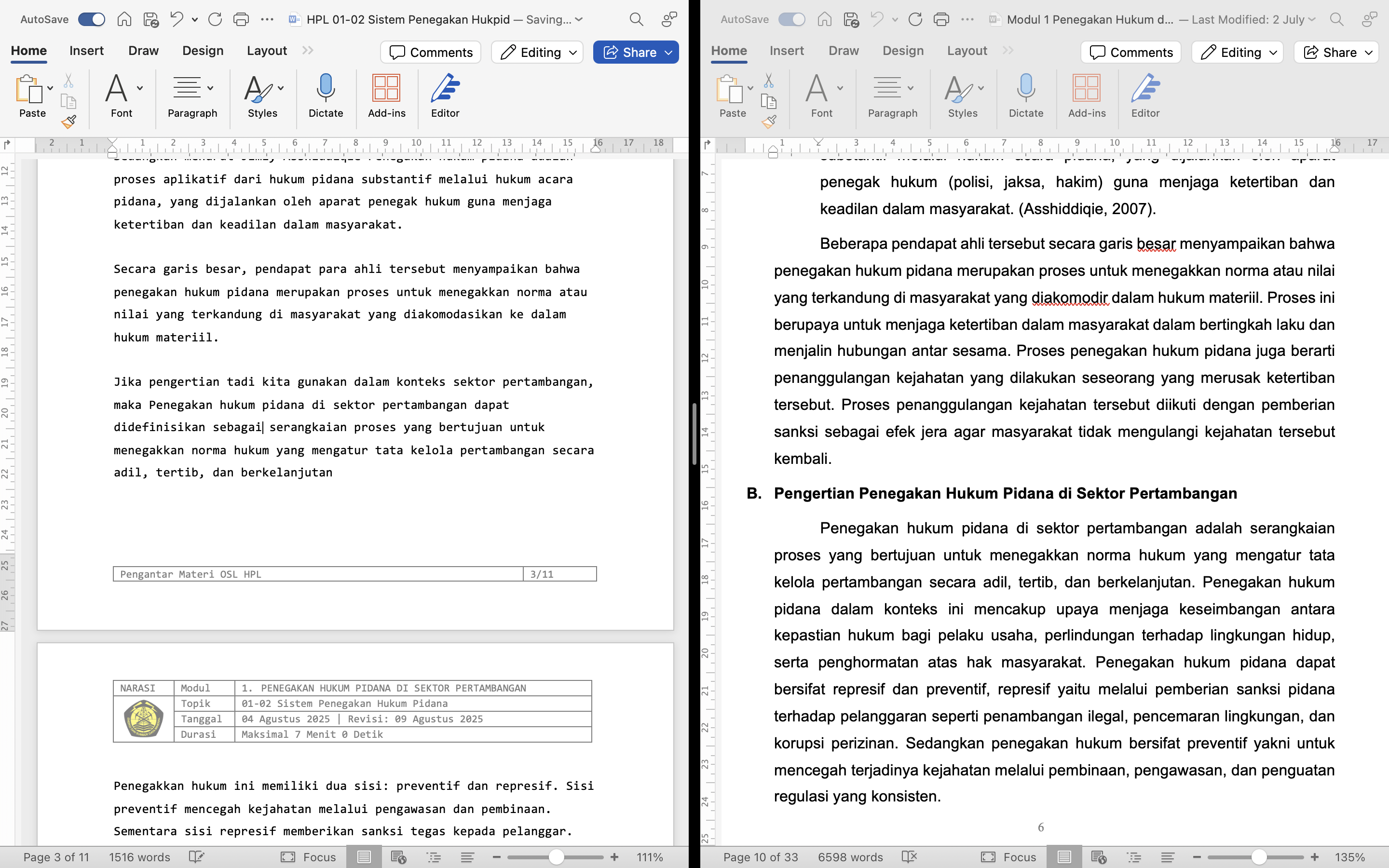Viewport: 1389px width, 868px height.
Task: Click Cut scissors icon in right window
Action: coord(769,81)
